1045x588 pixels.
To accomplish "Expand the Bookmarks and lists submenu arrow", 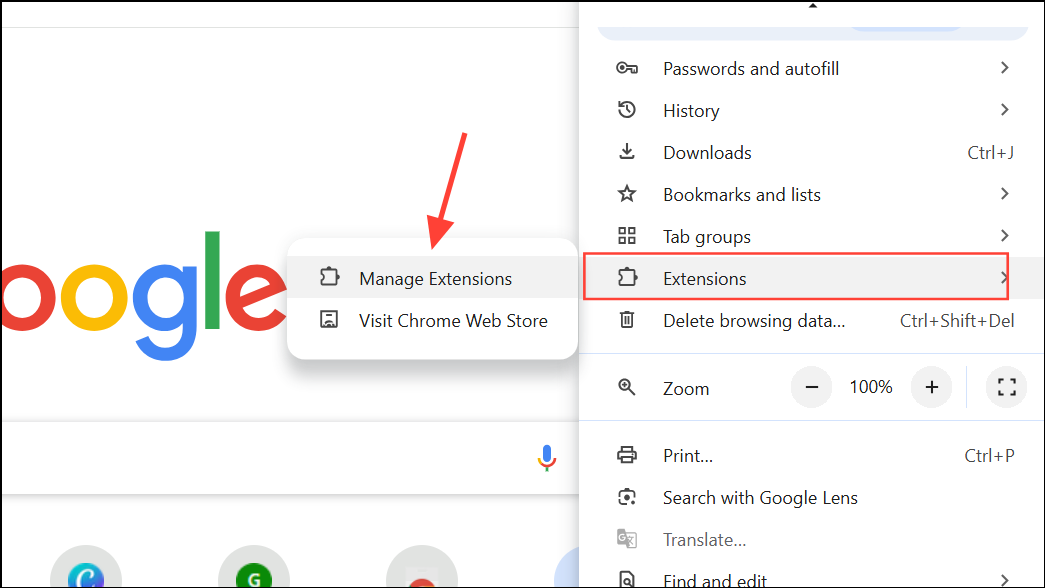I will 1004,194.
